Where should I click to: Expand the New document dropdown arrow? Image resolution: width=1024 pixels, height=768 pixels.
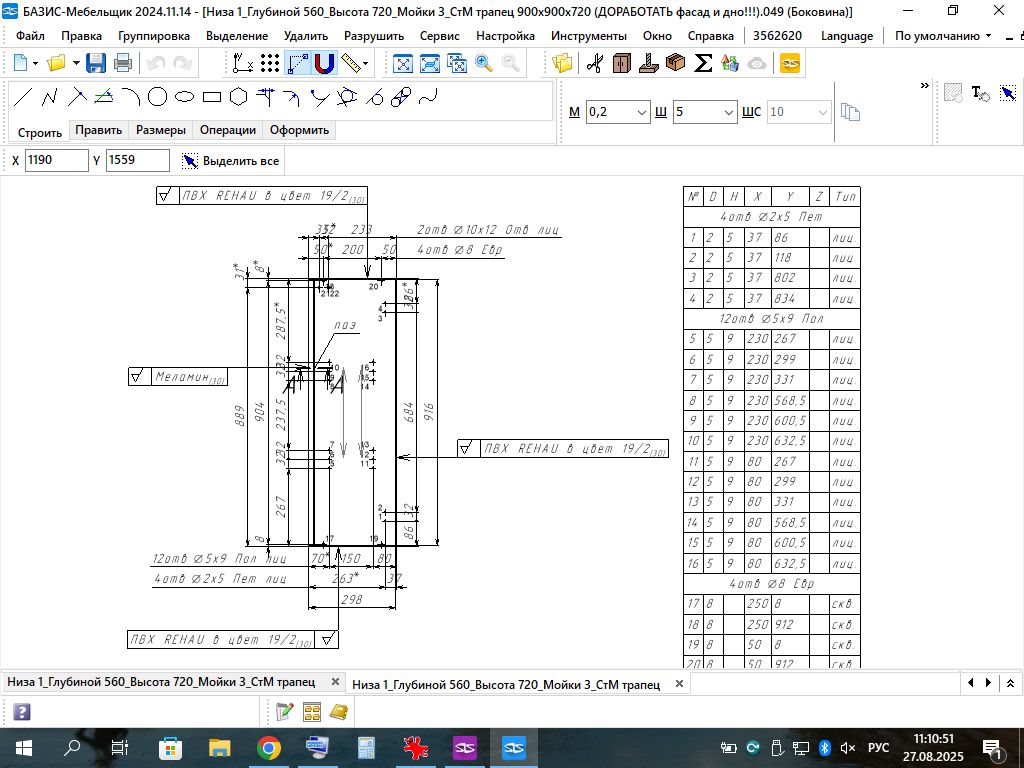pos(35,63)
